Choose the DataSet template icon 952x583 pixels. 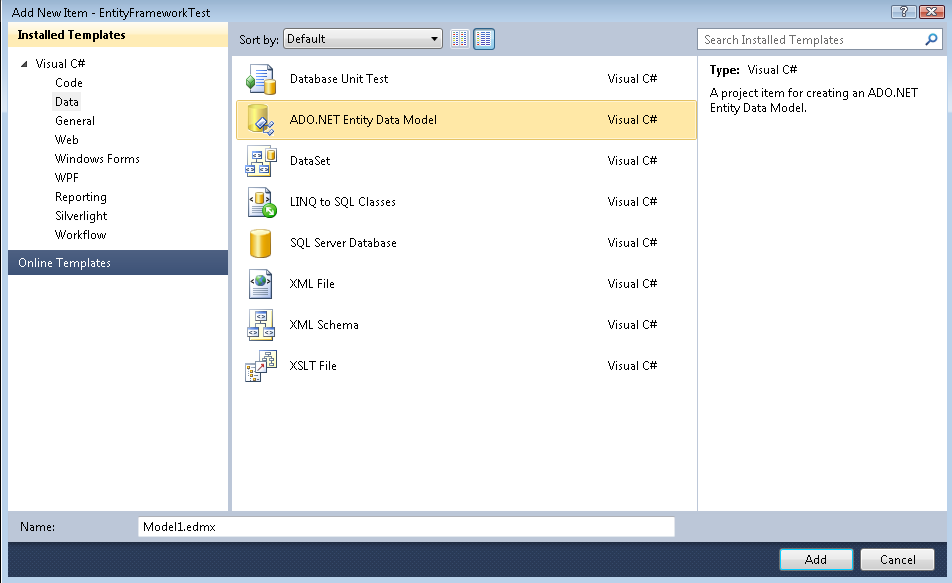pyautogui.click(x=260, y=161)
